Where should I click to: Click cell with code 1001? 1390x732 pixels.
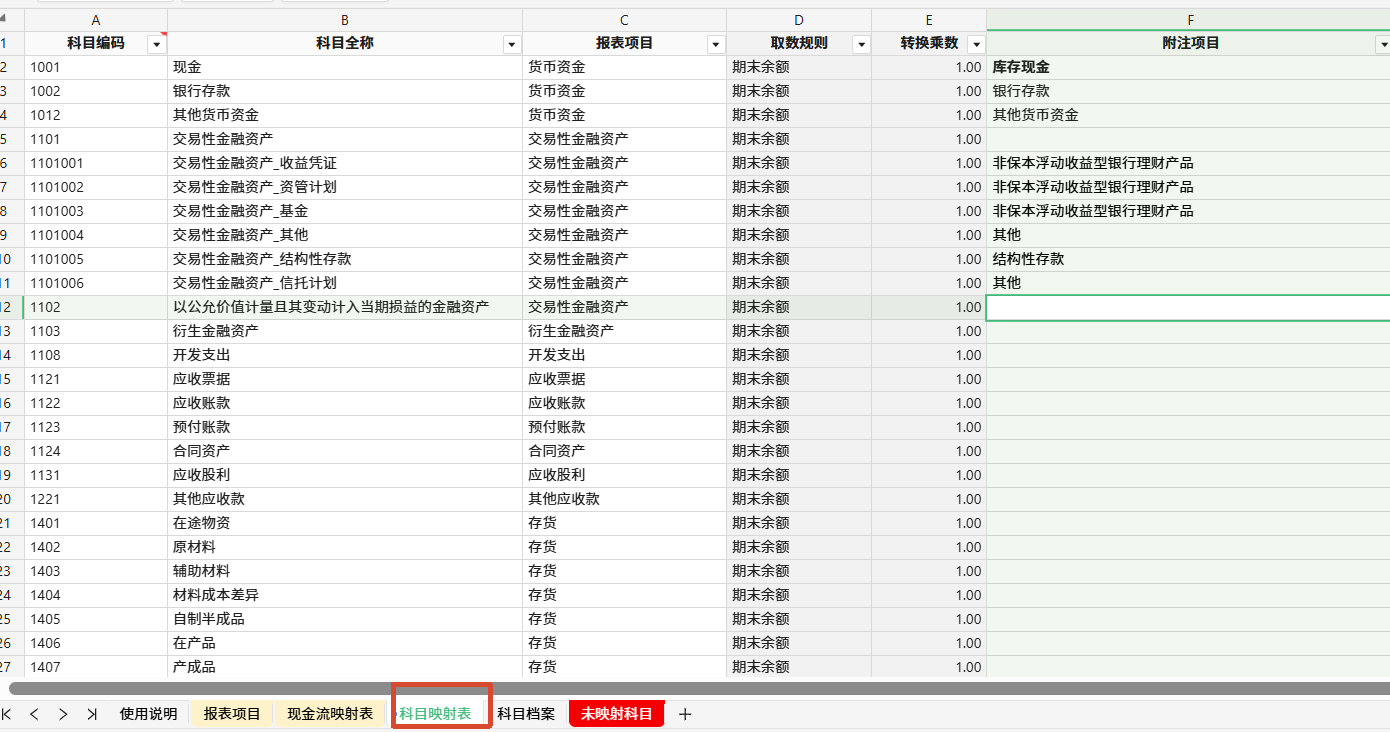click(96, 67)
